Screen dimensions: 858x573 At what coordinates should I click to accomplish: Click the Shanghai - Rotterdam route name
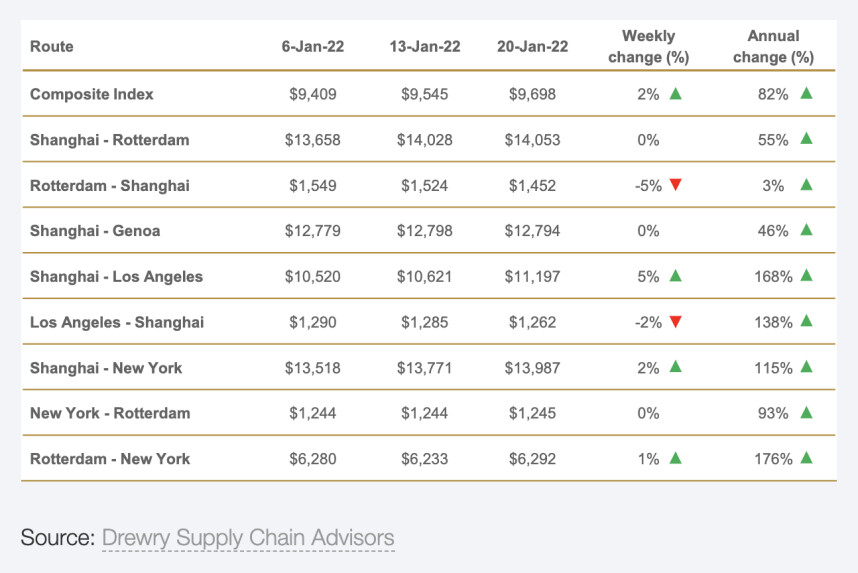(109, 140)
